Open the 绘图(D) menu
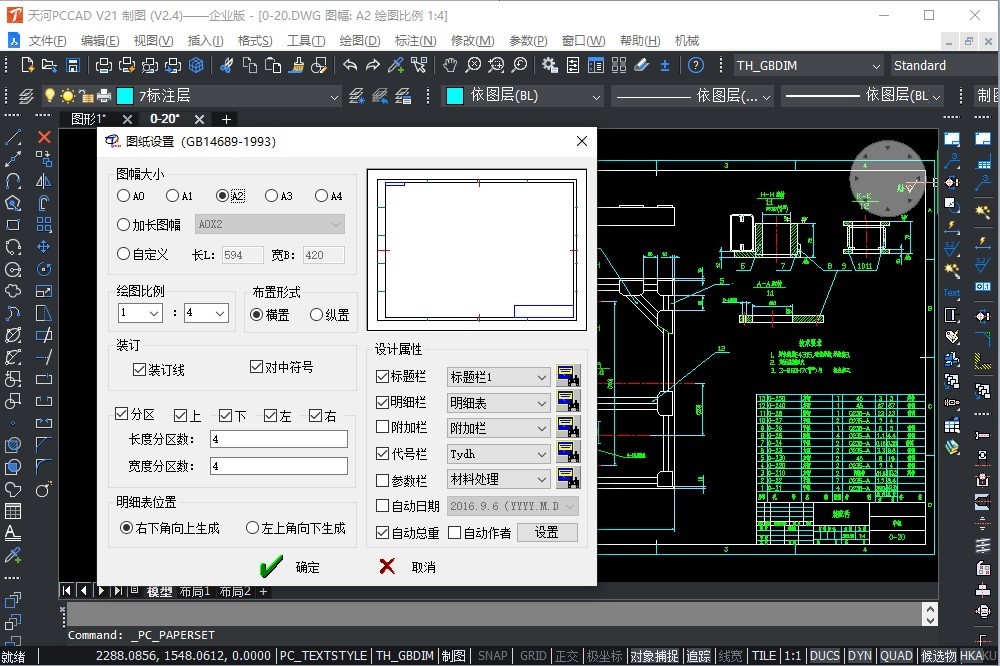This screenshot has height=666, width=1000. point(360,41)
